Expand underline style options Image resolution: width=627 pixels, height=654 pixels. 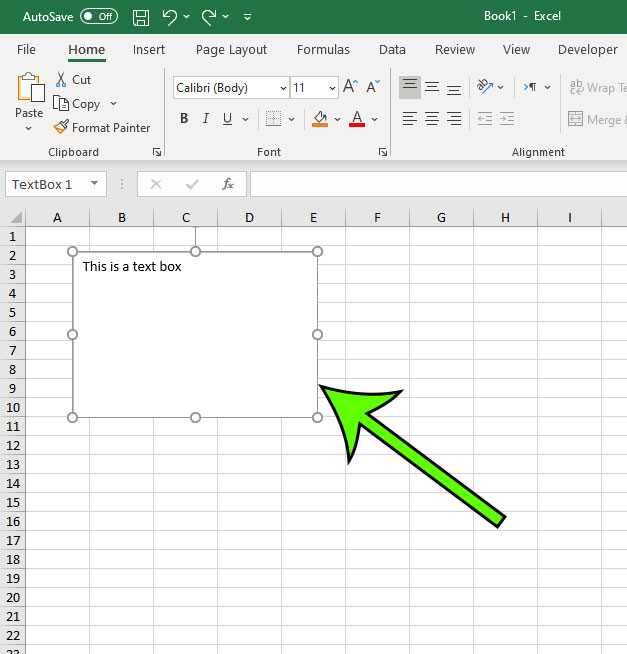pos(246,119)
